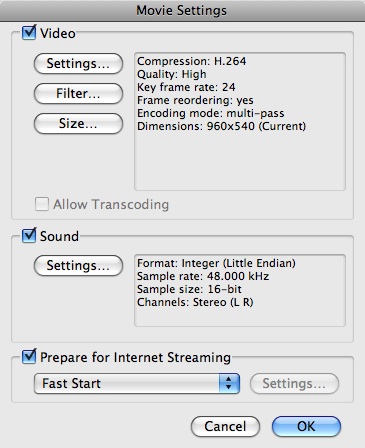Click the Movie Settings title bar
The image size is (365, 448).
(182, 10)
